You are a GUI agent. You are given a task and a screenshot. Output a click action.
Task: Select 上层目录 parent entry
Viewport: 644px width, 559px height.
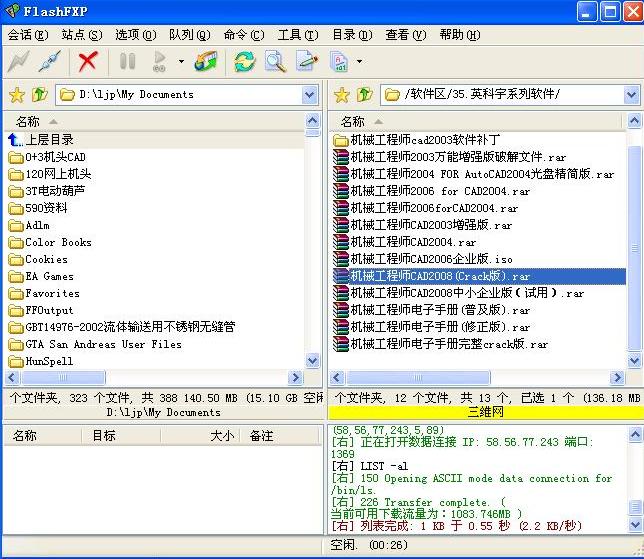41,140
